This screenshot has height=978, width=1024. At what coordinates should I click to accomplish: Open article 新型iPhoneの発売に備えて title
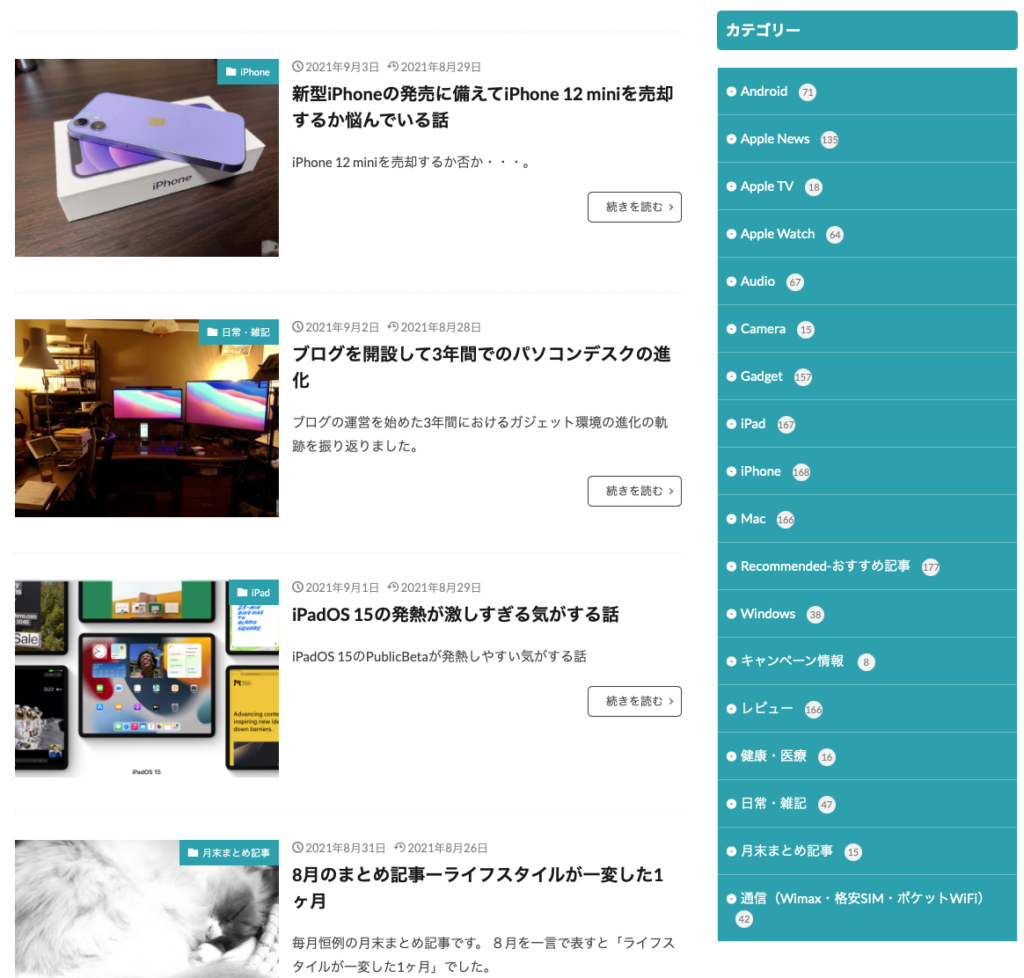coord(483,107)
